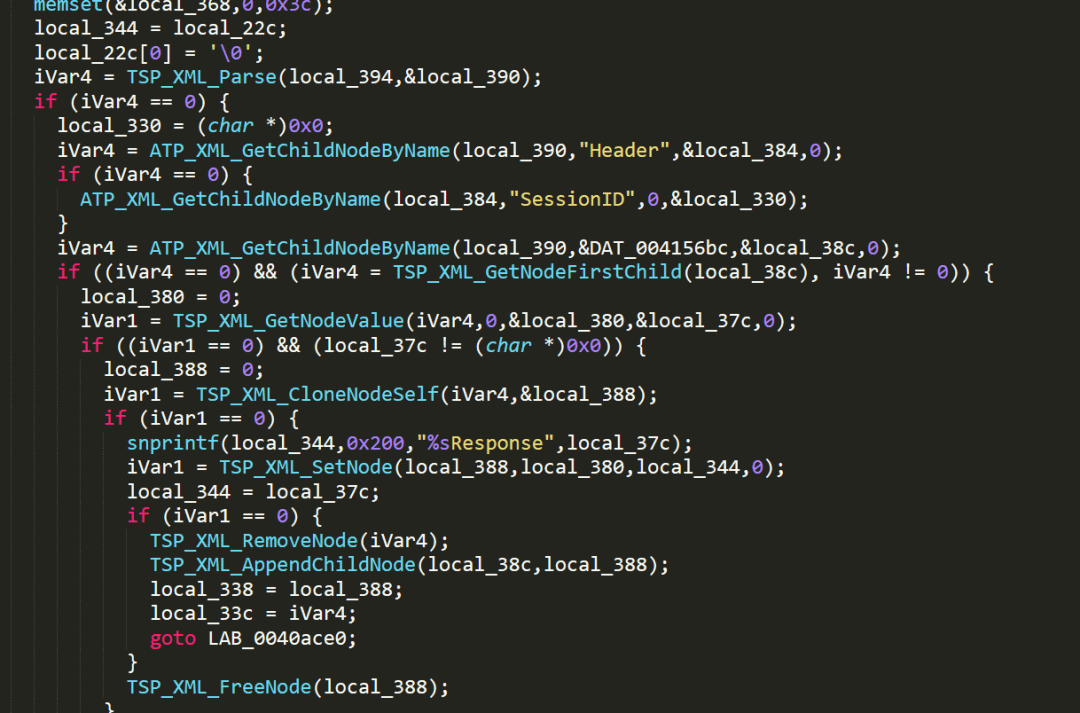This screenshot has height=713, width=1080.
Task: Select the local_330 char pointer assignment
Action: 196,125
